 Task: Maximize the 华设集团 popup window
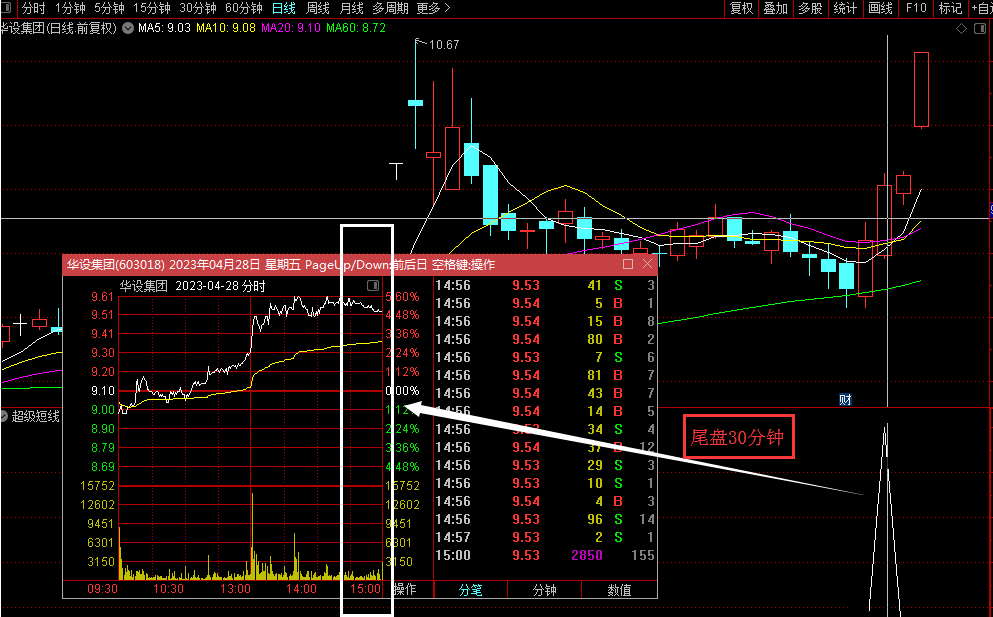pos(628,264)
